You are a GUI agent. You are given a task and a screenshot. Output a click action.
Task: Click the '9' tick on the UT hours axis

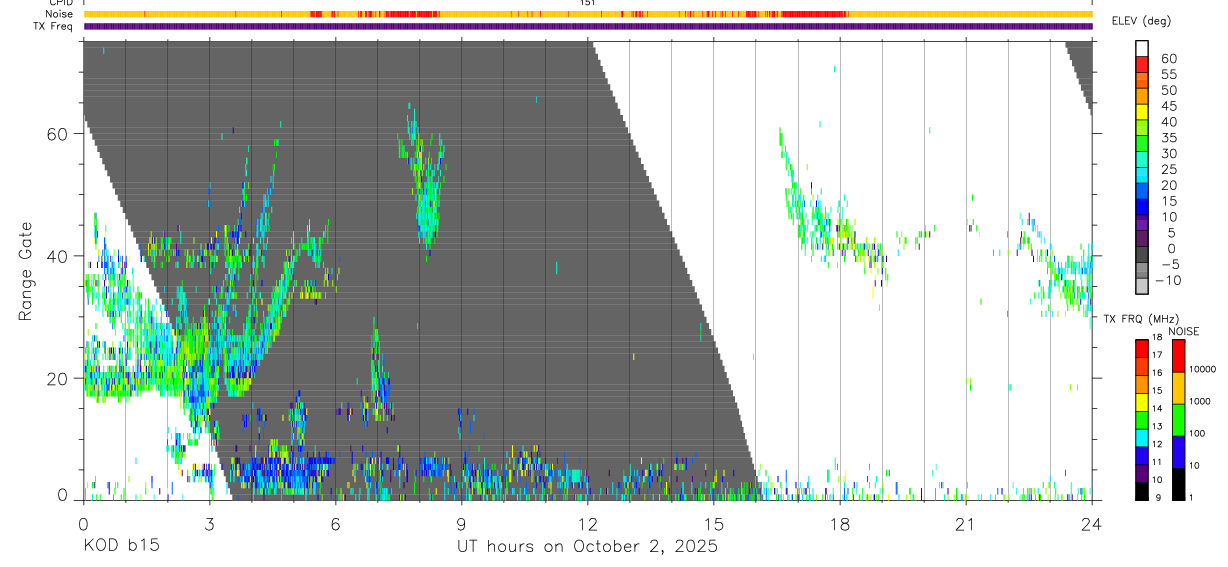click(x=461, y=523)
